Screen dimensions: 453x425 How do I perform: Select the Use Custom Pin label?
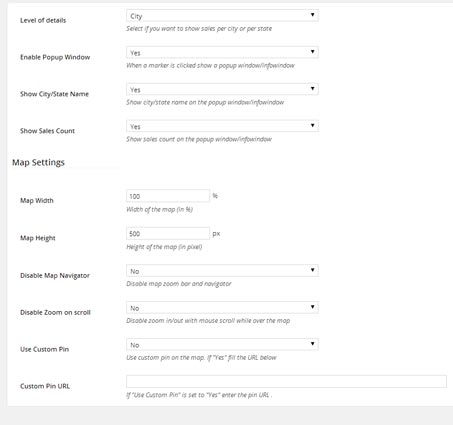[44, 349]
